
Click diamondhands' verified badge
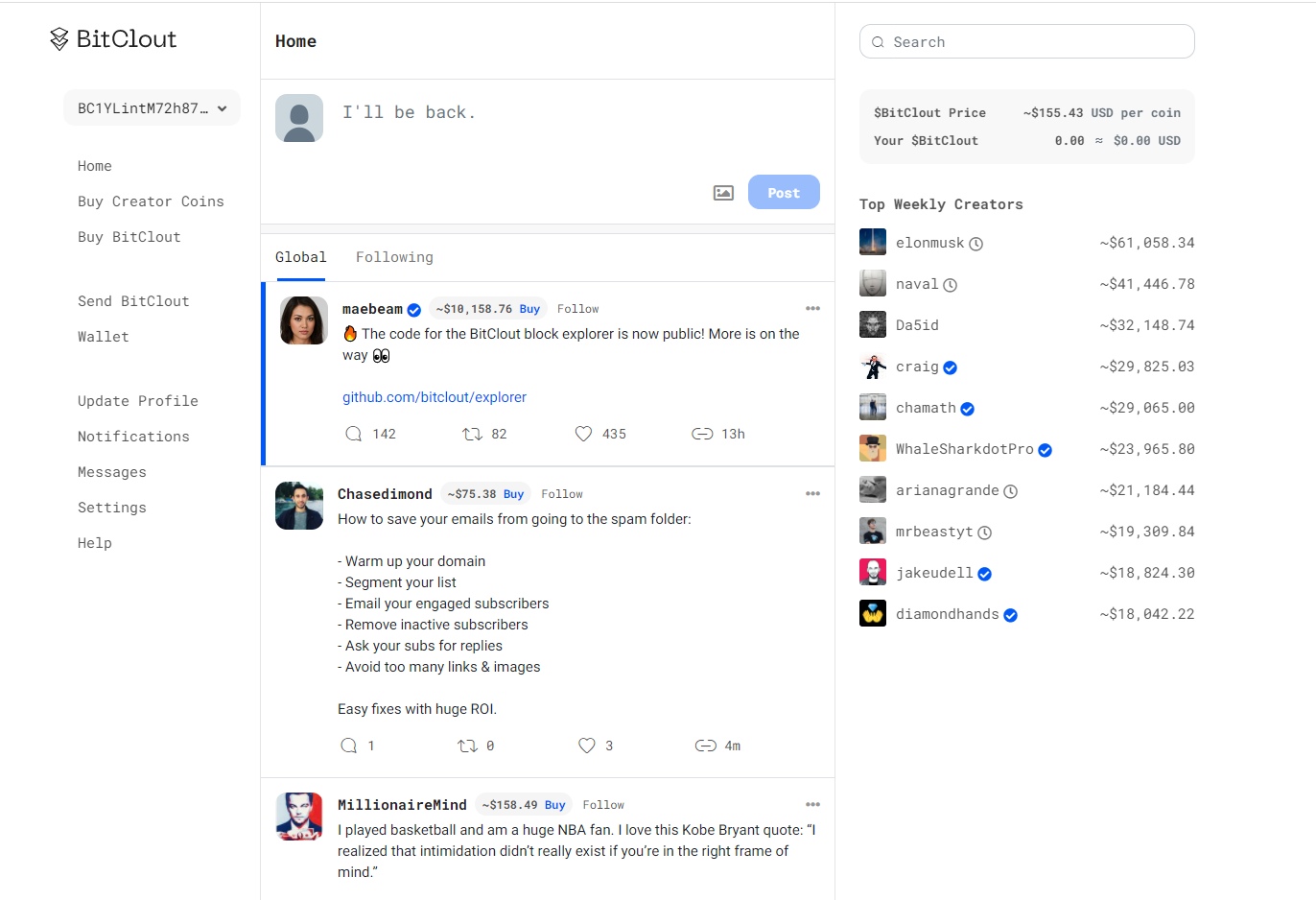1010,615
